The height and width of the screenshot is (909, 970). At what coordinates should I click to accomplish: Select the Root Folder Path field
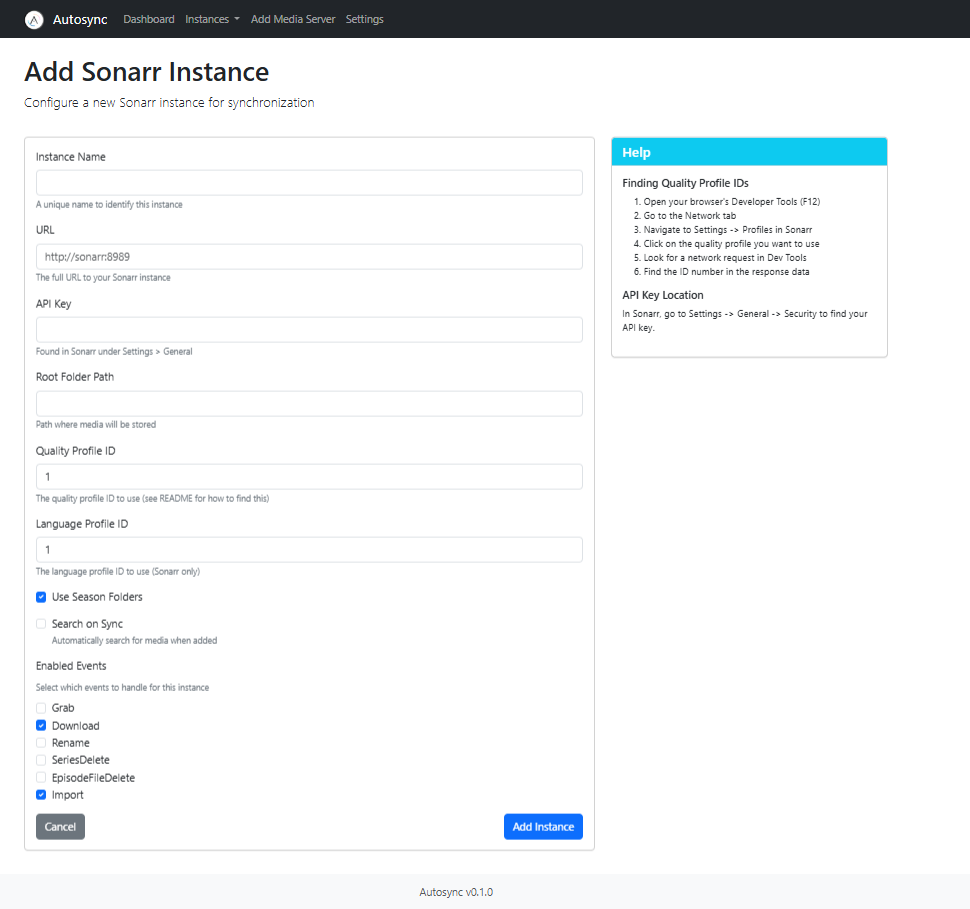(x=309, y=403)
